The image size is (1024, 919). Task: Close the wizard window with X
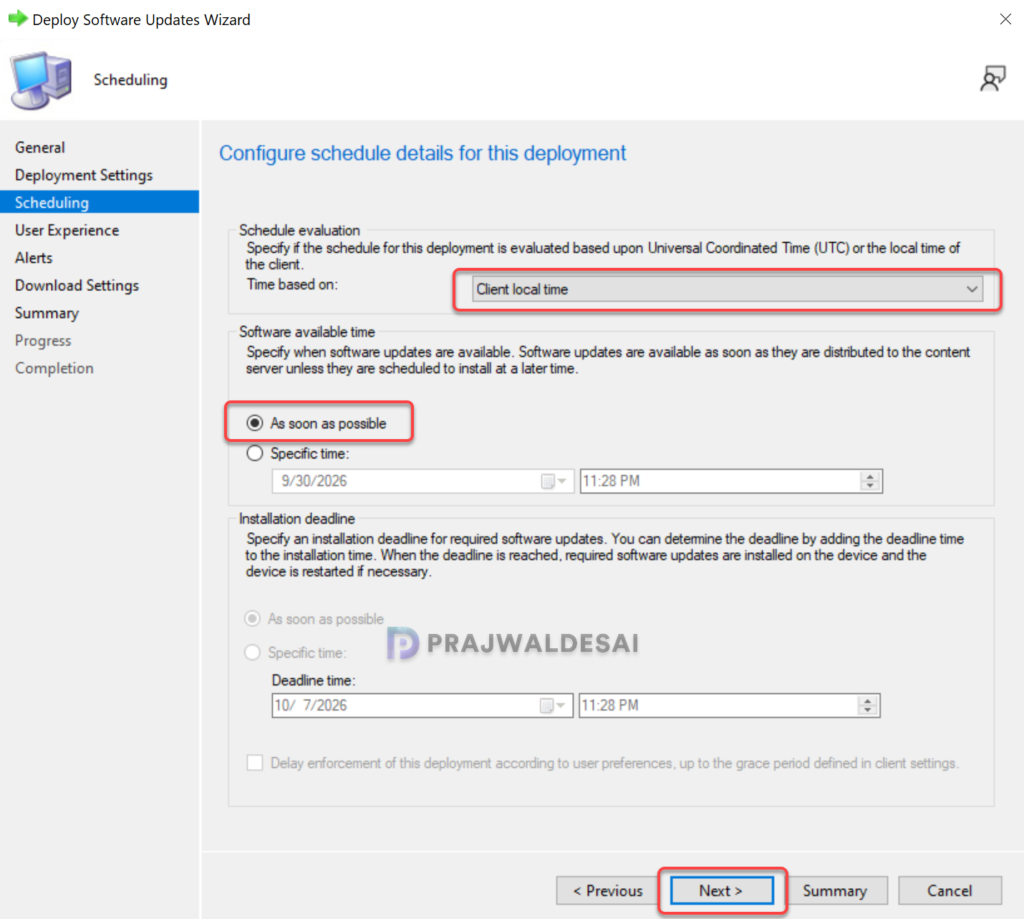point(1005,19)
